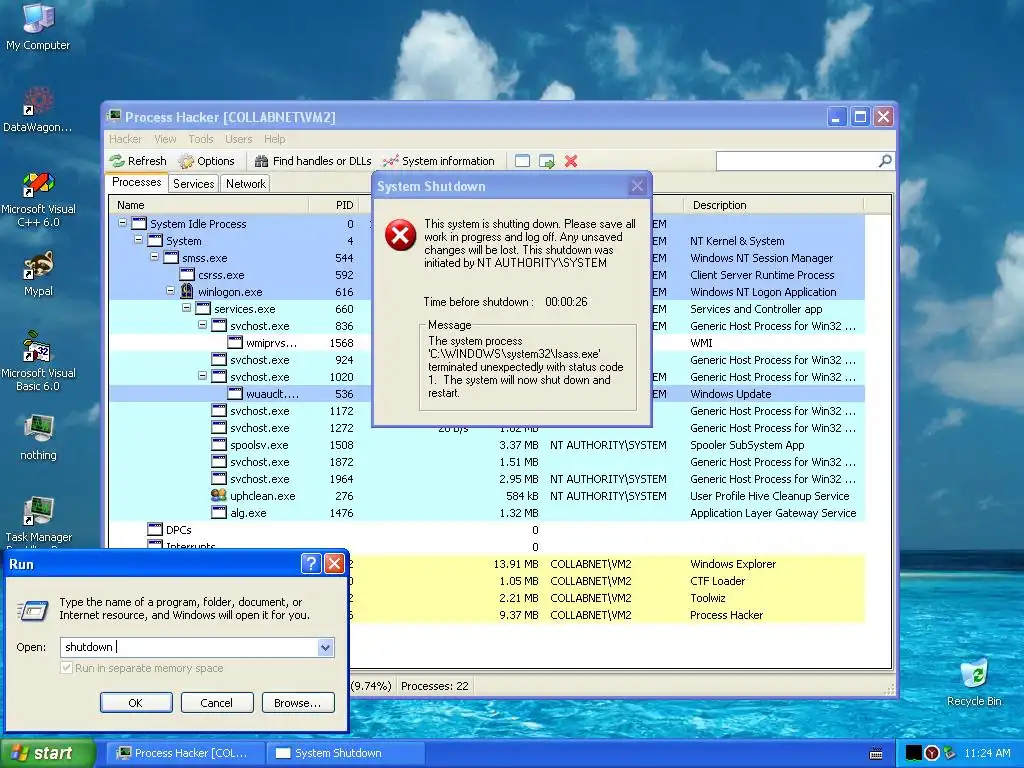Screen dimensions: 1024x768
Task: Select the wmiprvs process PID 1568
Action: click(x=487, y=343)
